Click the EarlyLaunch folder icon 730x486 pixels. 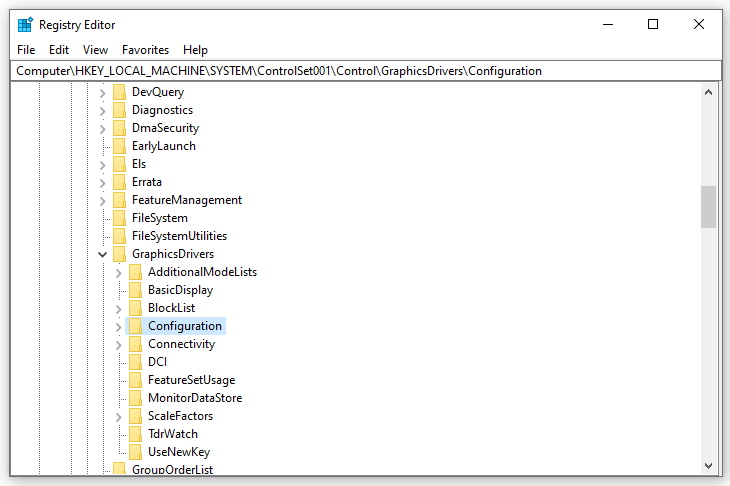120,146
